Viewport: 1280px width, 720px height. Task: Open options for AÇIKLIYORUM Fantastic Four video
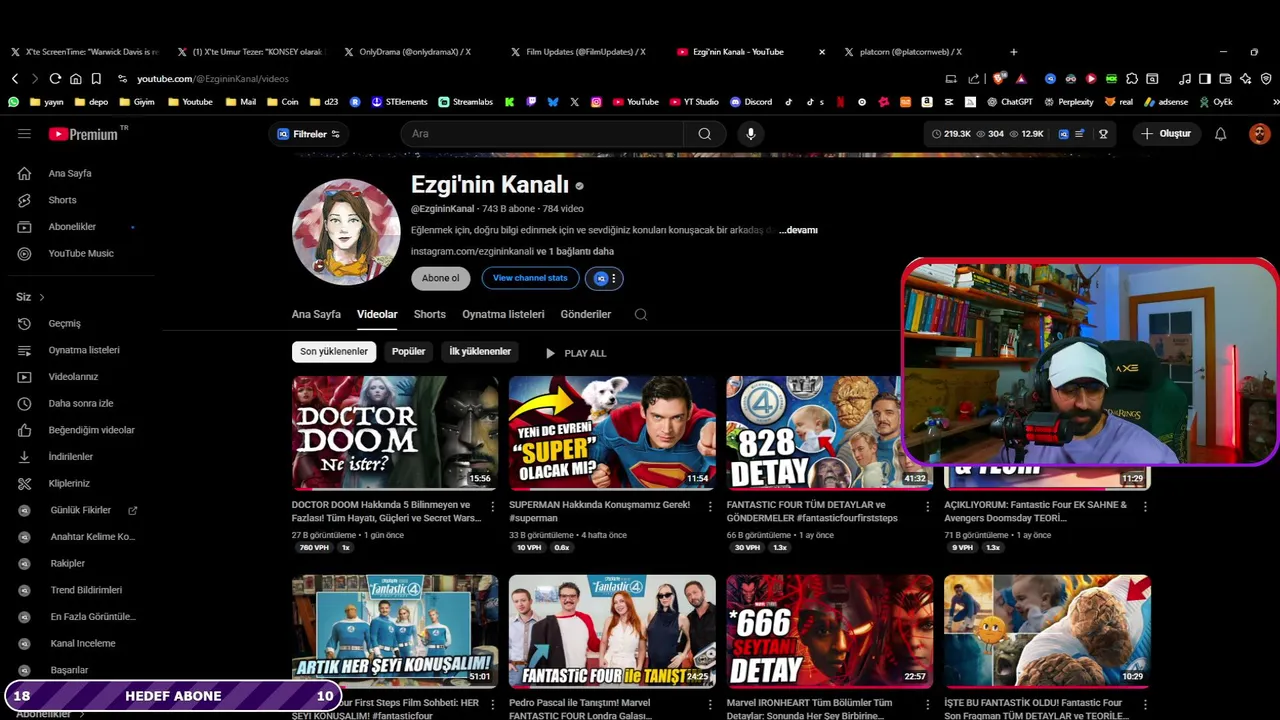1145,506
